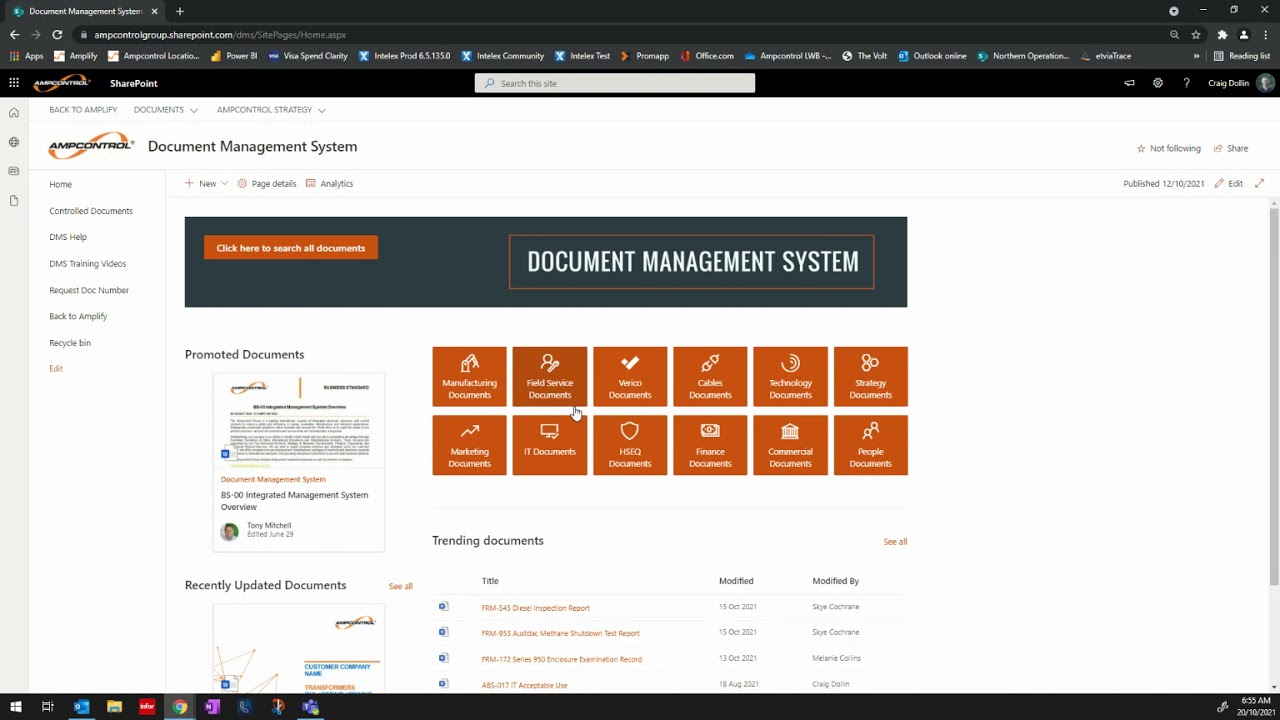The image size is (1280, 720).
Task: Go to Home in left navigation
Action: [x=60, y=184]
